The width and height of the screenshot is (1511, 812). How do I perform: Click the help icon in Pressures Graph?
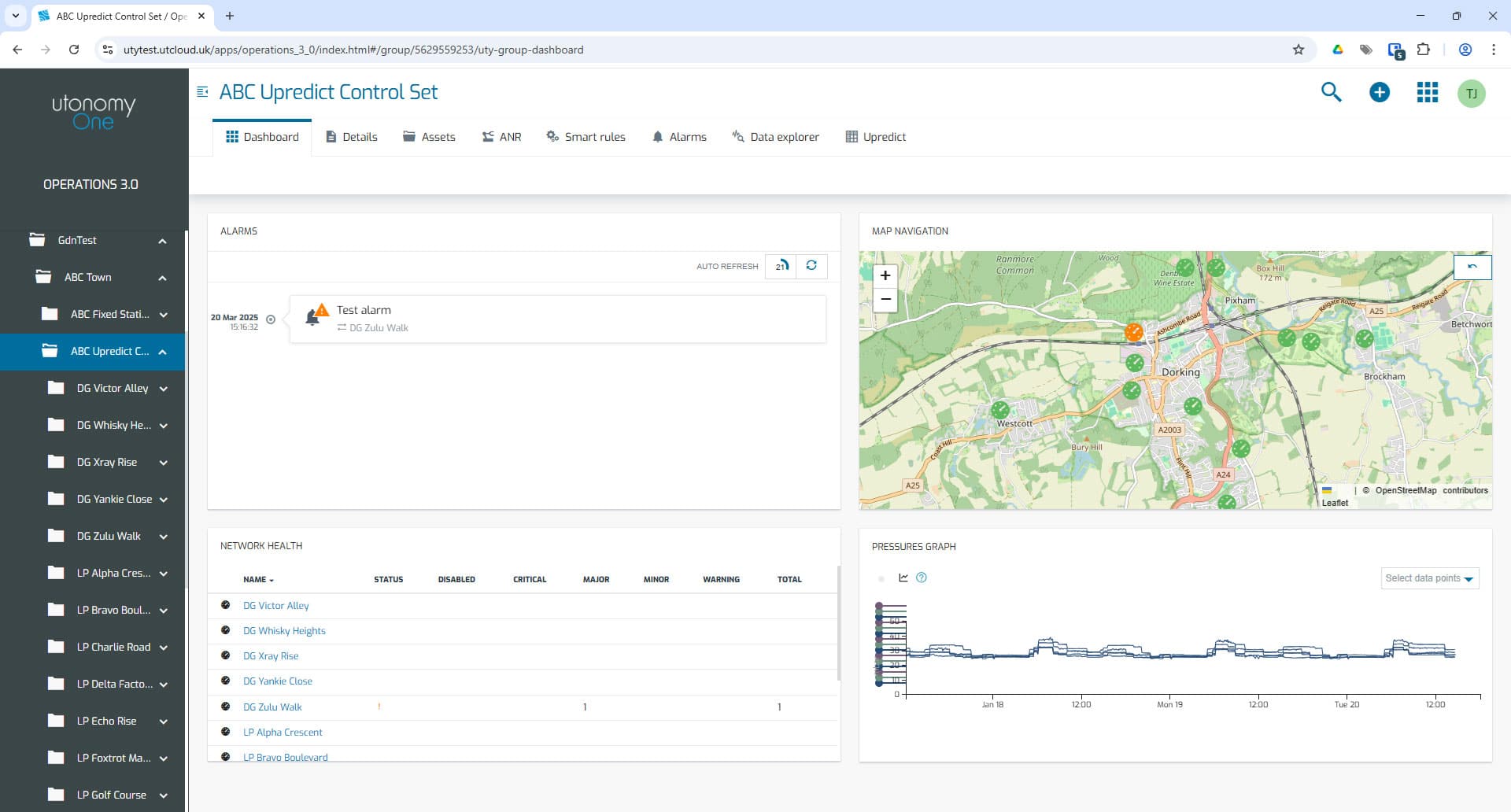(x=922, y=578)
